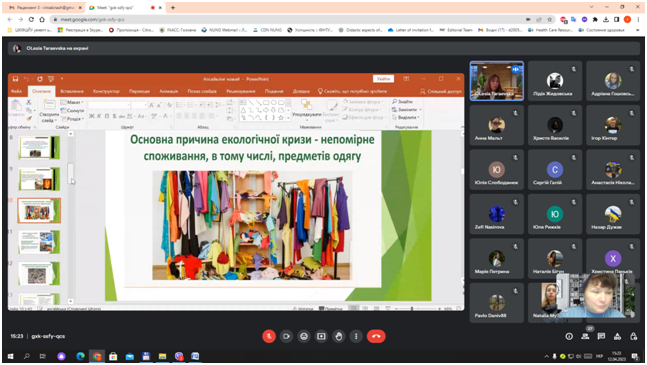Select slide 11 thumbnail in panel
This screenshot has height=365, width=647.
pos(39,242)
